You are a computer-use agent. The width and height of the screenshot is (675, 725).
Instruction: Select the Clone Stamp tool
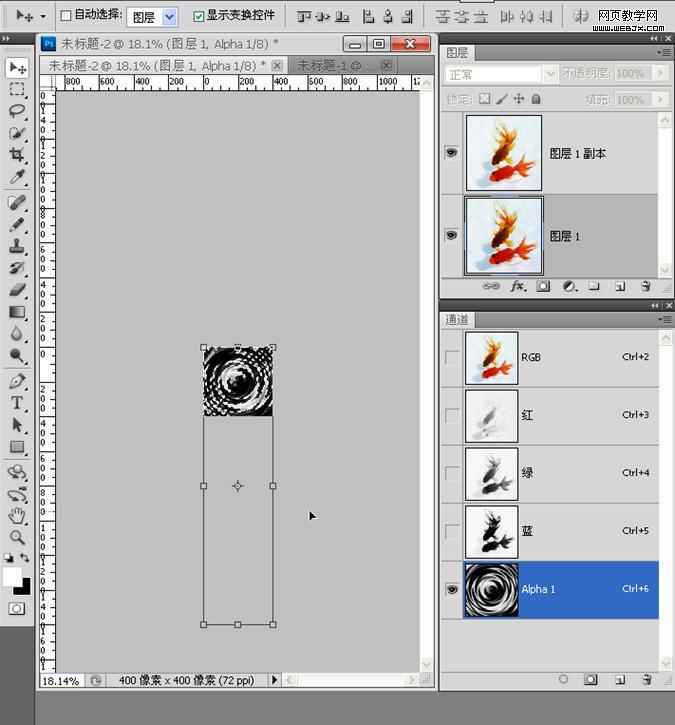[x=18, y=246]
